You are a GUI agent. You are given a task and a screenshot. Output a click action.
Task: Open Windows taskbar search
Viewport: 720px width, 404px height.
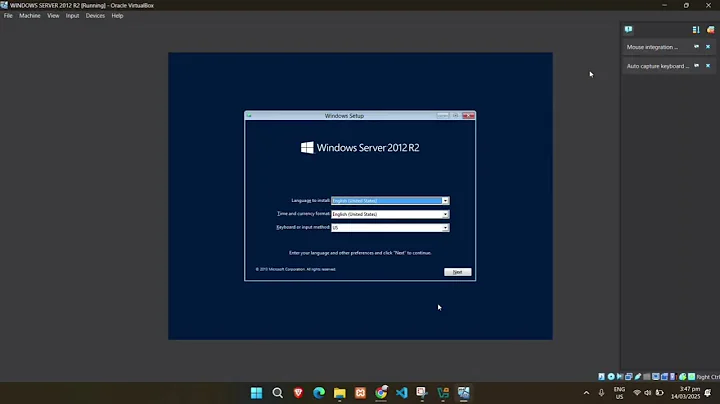pos(277,393)
